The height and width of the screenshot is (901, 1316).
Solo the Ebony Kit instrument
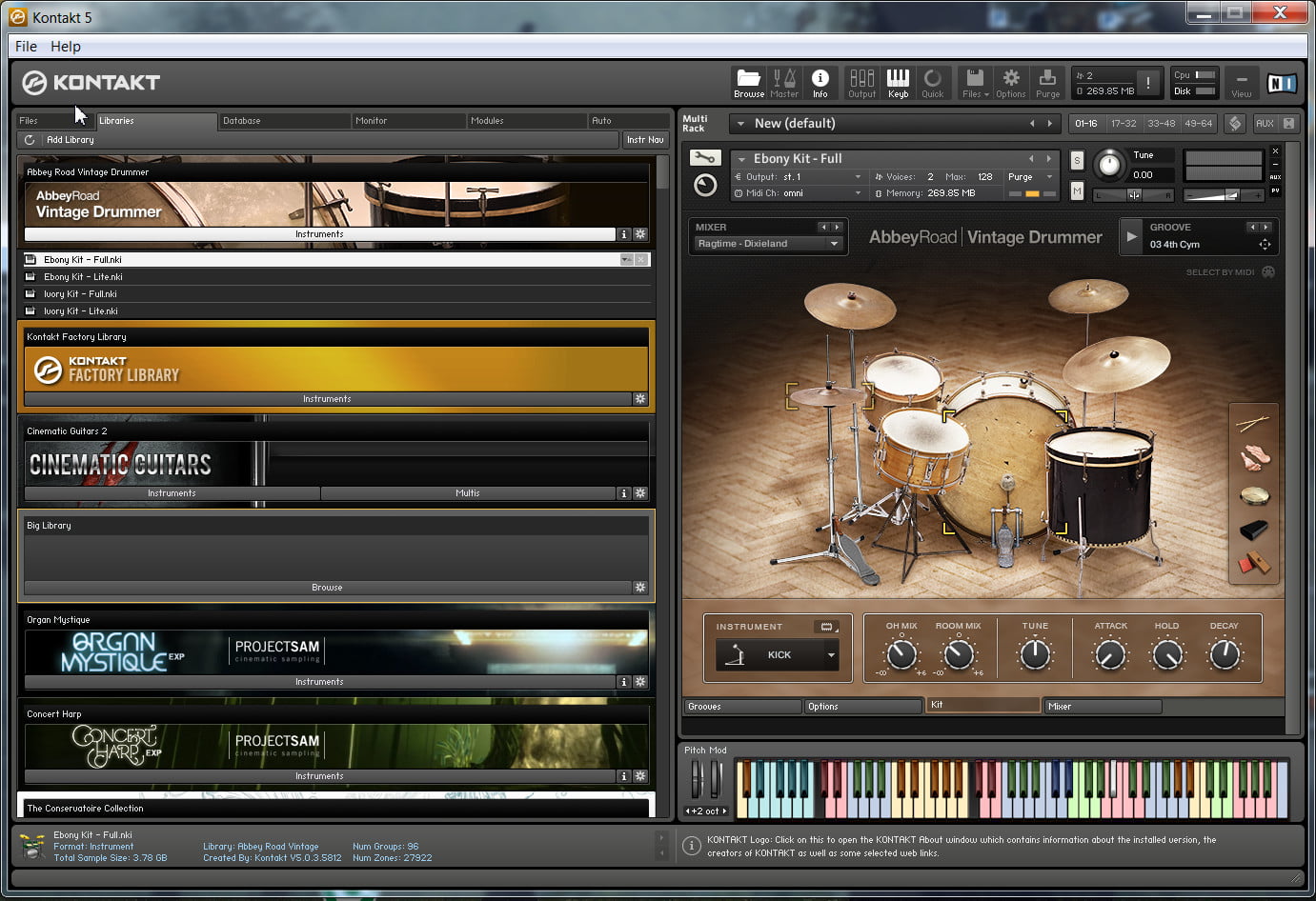pyautogui.click(x=1077, y=160)
